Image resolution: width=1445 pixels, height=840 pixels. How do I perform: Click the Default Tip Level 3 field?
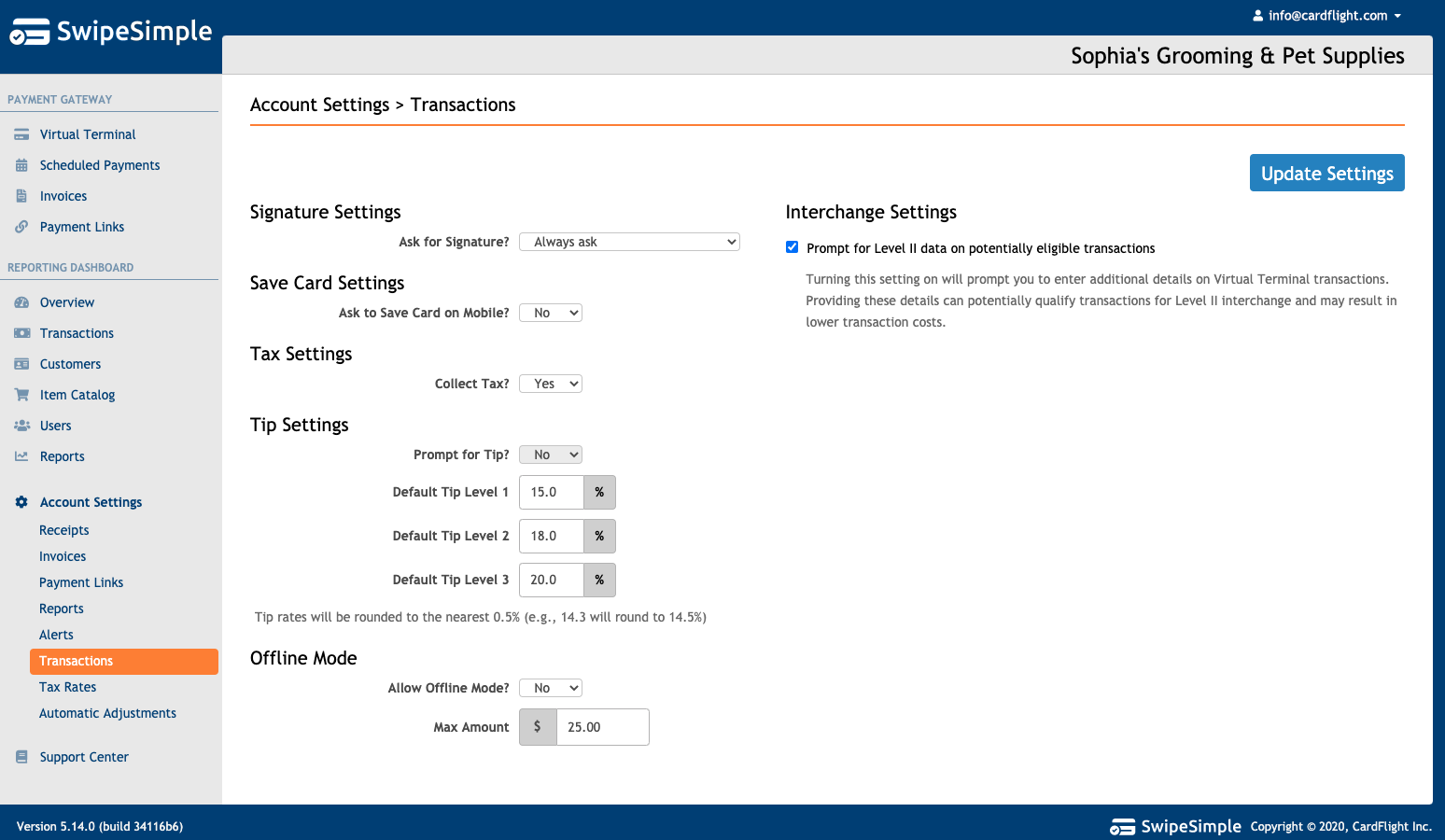(552, 580)
